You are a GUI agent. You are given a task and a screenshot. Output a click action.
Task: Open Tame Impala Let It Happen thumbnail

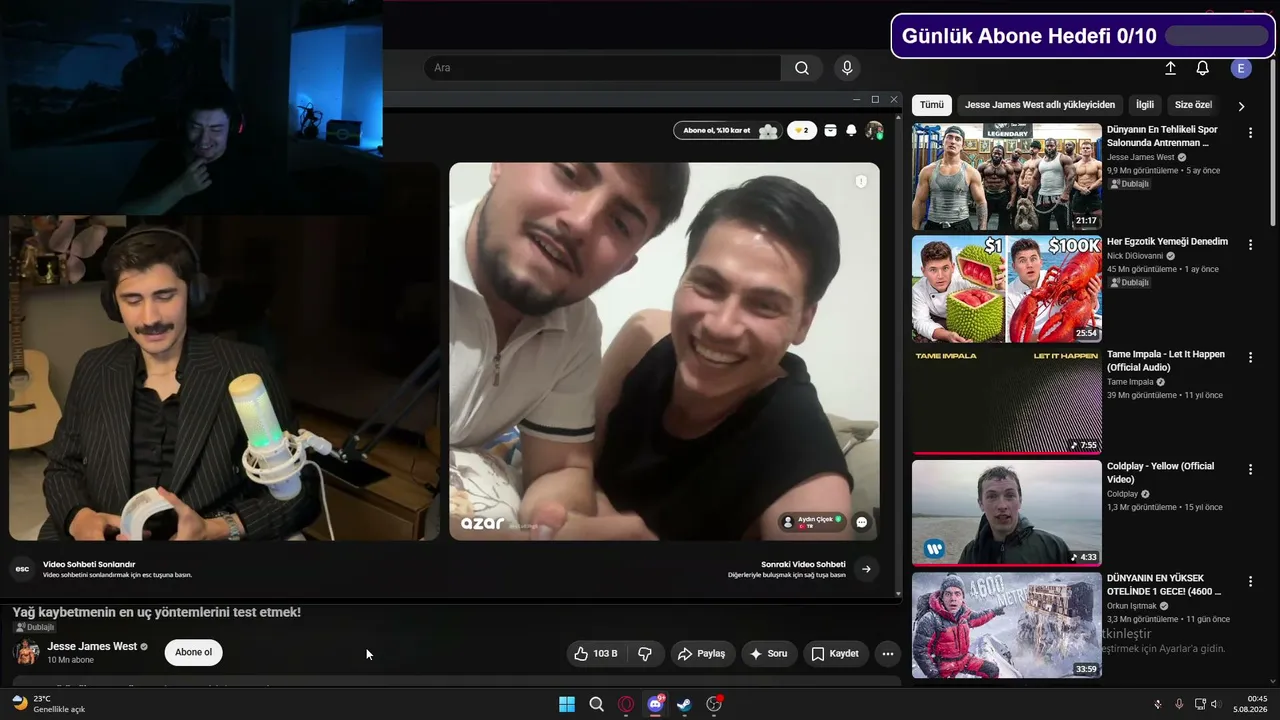point(1006,401)
